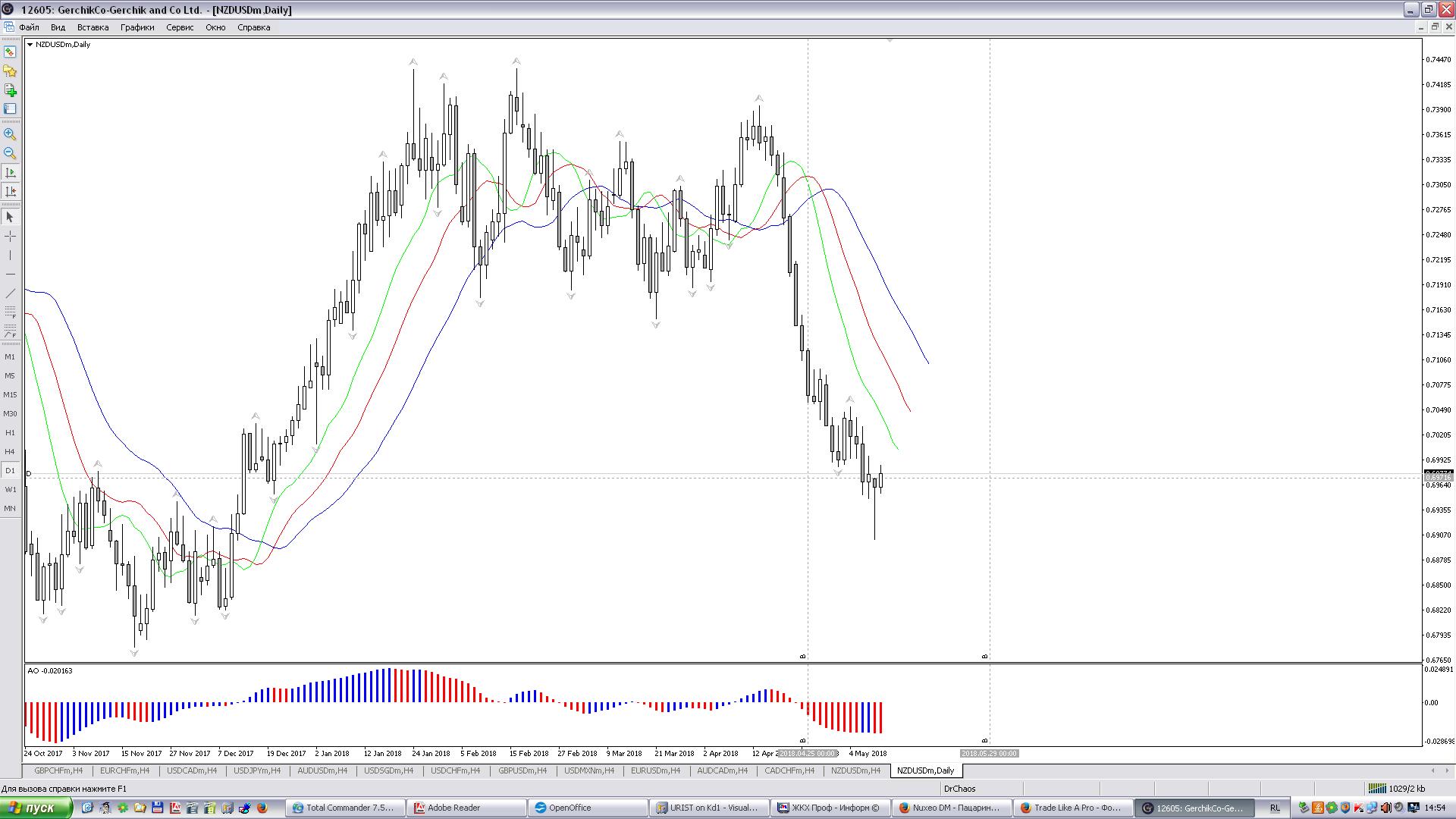Switch to EURCHFm,H4 chart tab

click(124, 770)
